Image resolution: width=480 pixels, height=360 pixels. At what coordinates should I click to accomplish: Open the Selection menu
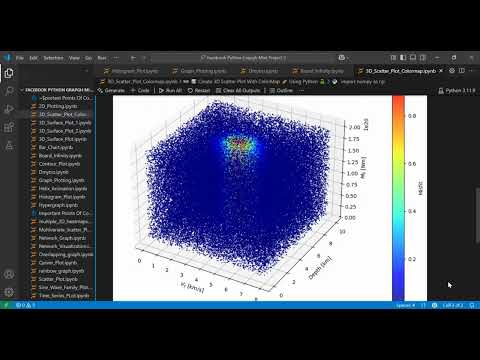[53, 58]
